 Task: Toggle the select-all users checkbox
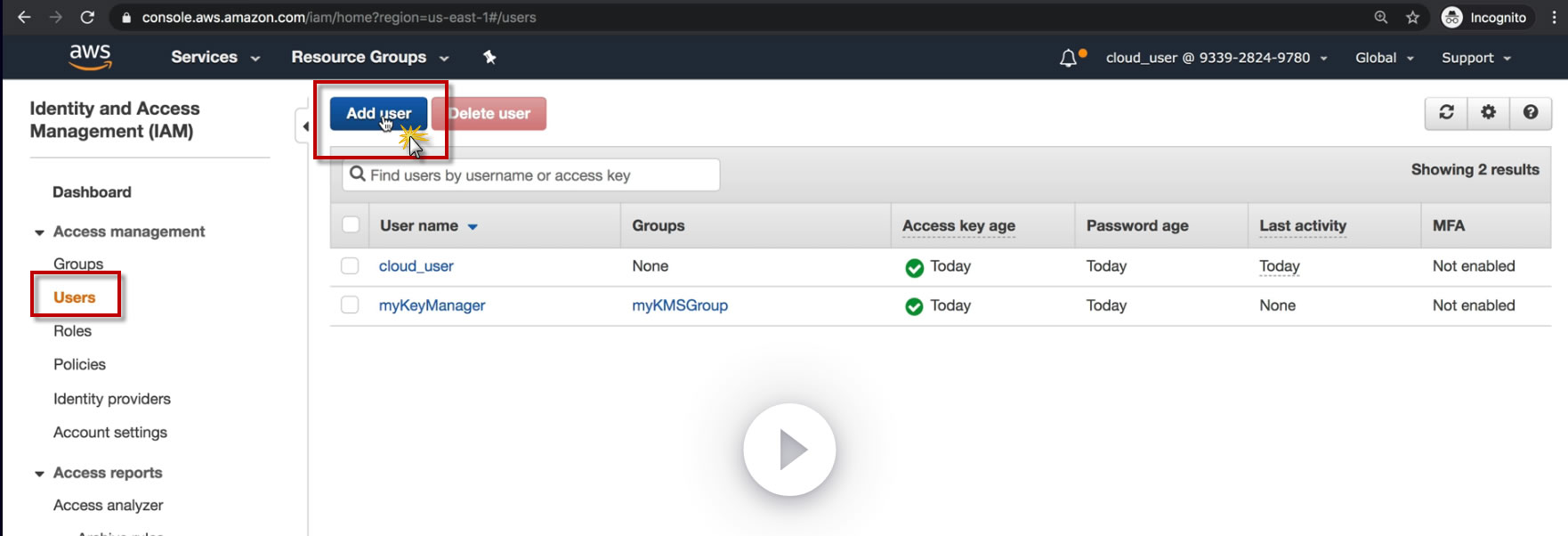pos(351,225)
